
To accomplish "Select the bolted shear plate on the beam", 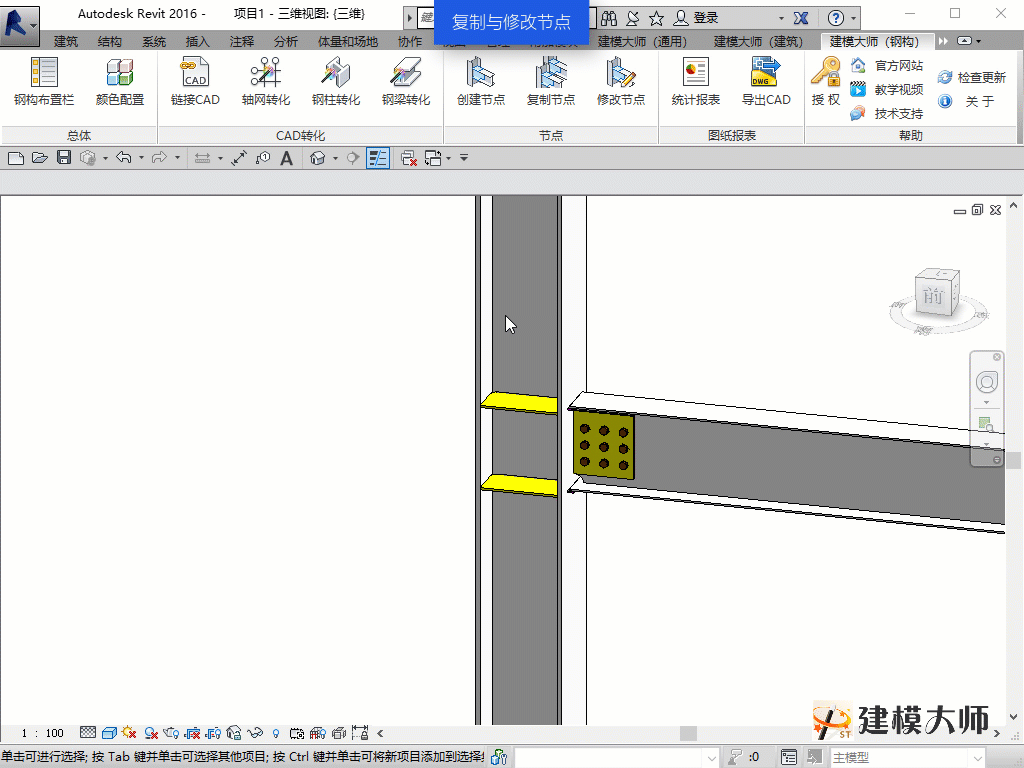I will click(x=603, y=445).
